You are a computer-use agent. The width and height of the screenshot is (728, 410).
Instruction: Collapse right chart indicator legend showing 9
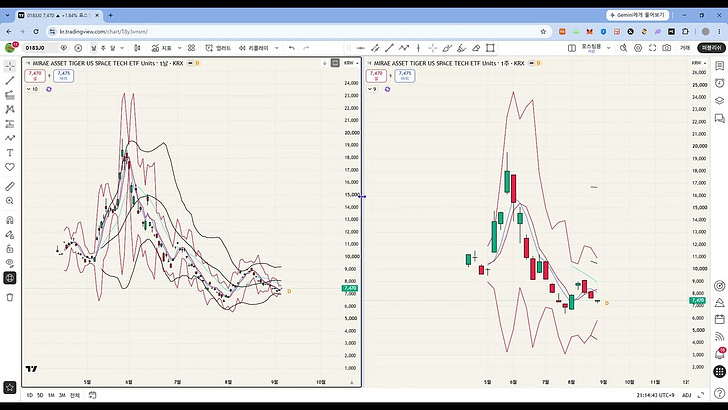coord(372,89)
